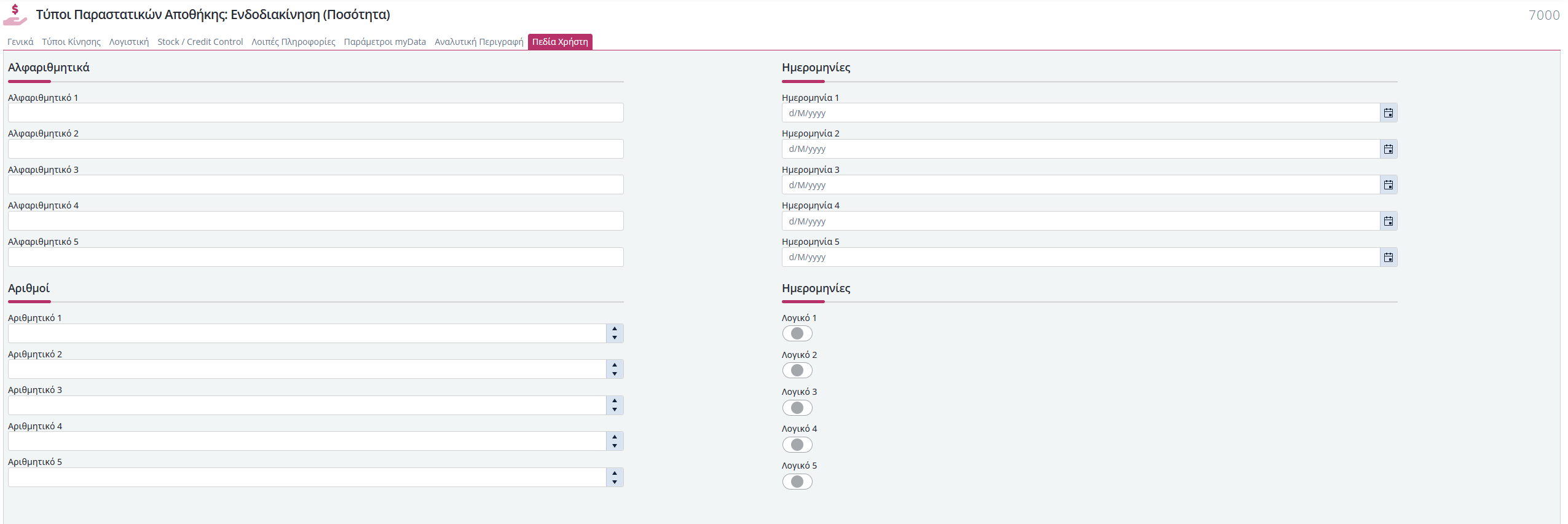The image size is (1568, 524).
Task: Decrease Αριθμητικό 3 value with down arrow
Action: pos(615,410)
